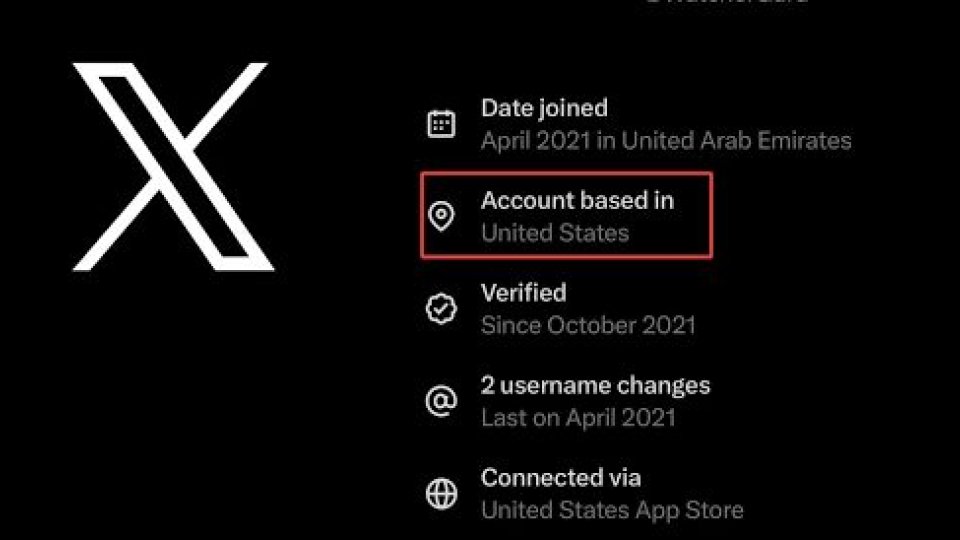The width and height of the screenshot is (960, 540).
Task: Click United States App Store text
Action: pyautogui.click(x=612, y=511)
